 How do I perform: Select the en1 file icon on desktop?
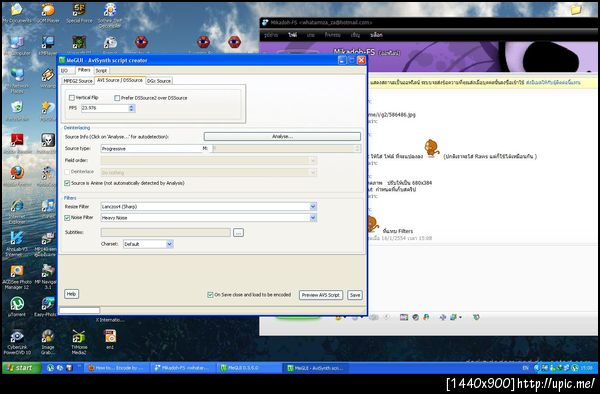coord(110,339)
